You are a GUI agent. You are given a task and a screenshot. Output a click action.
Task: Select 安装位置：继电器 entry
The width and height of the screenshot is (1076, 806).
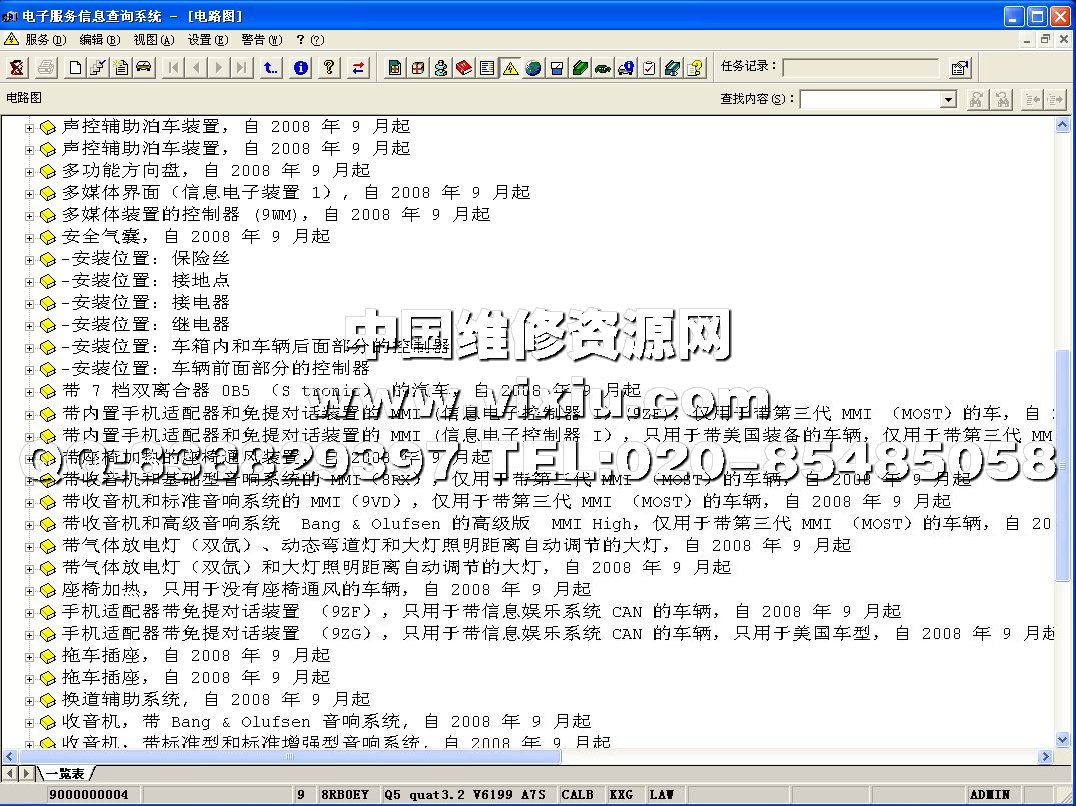pyautogui.click(x=145, y=324)
